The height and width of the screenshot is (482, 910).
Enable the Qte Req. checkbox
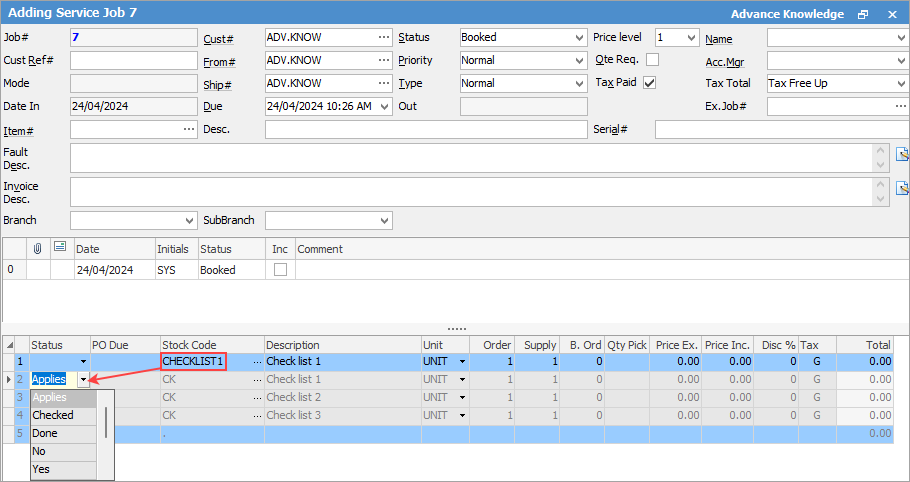652,60
